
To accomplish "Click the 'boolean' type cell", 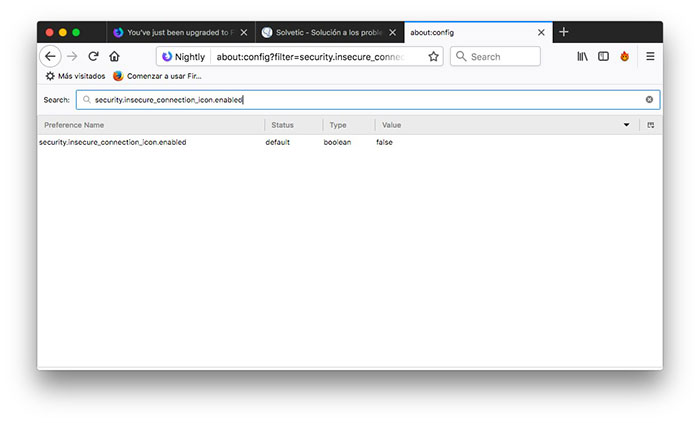I will [x=337, y=142].
